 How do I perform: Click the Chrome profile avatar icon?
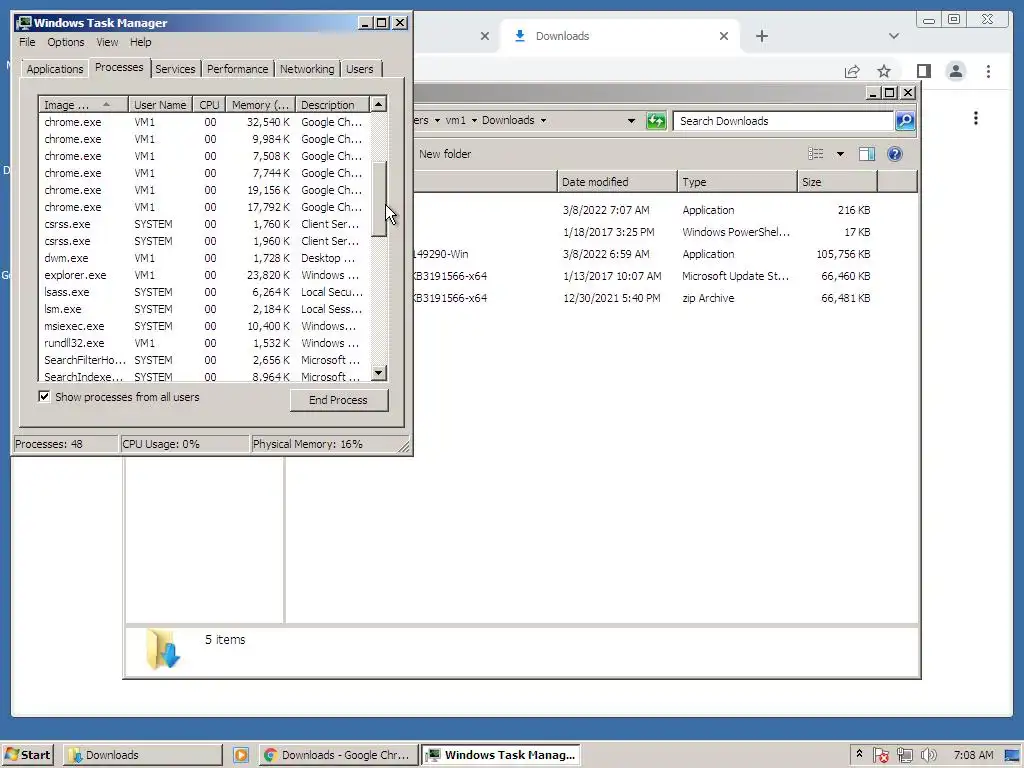coord(955,71)
